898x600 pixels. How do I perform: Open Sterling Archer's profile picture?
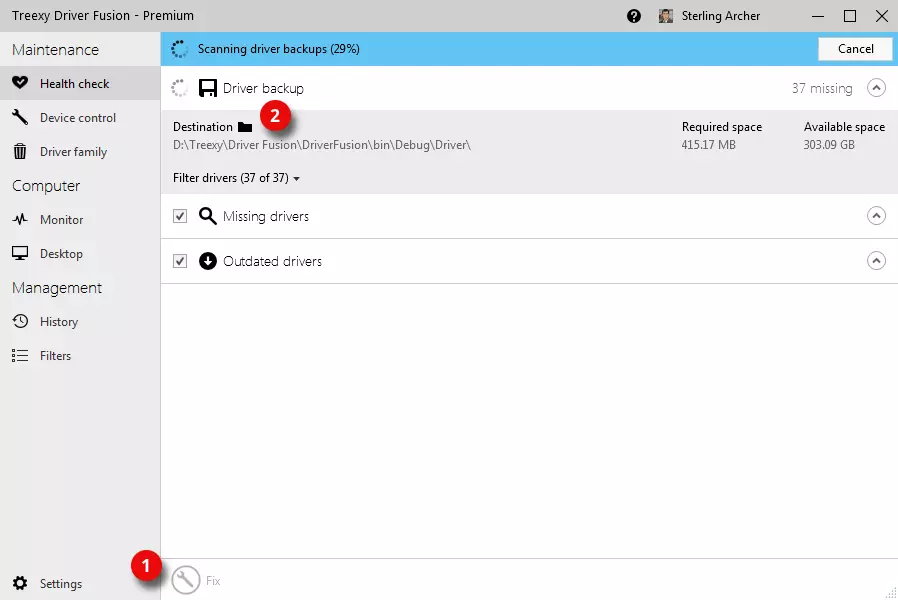(x=665, y=16)
